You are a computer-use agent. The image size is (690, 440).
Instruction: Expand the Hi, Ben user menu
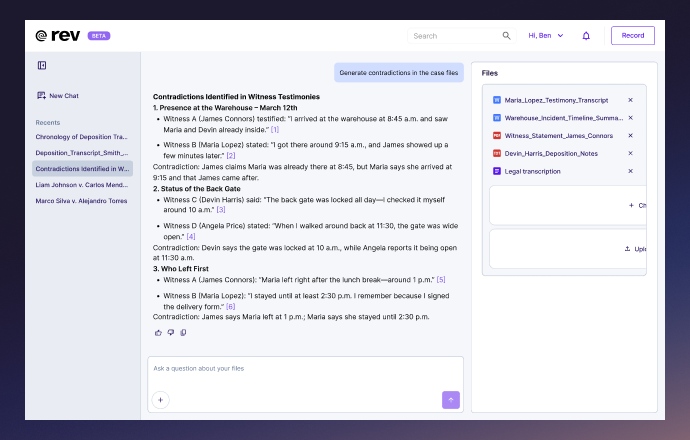[546, 36]
